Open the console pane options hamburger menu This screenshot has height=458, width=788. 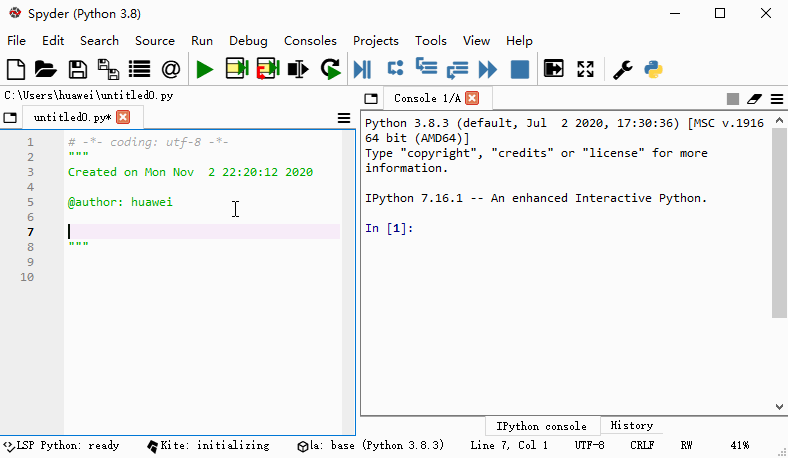tap(777, 99)
